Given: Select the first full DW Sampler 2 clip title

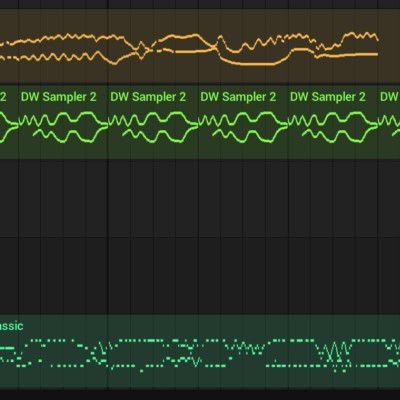Looking at the screenshot, I should coord(58,97).
